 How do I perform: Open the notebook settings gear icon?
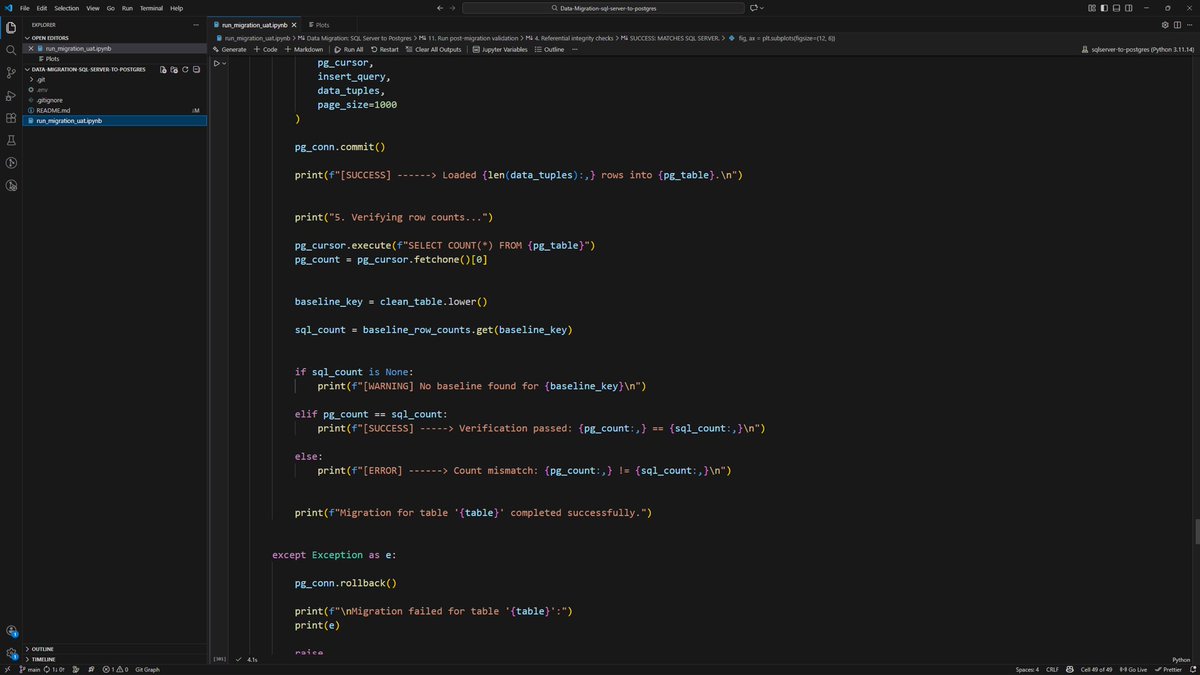[1164, 24]
